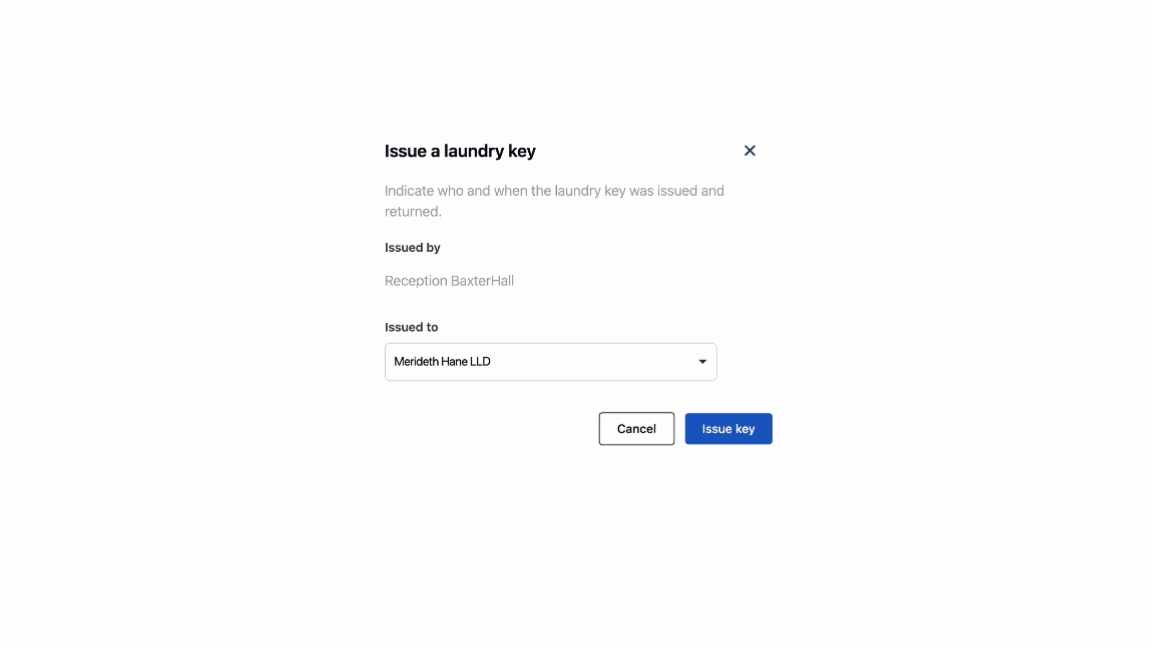The image size is (1152, 648).
Task: Select the Reception BaxterHall issuer text
Action: [x=449, y=281]
